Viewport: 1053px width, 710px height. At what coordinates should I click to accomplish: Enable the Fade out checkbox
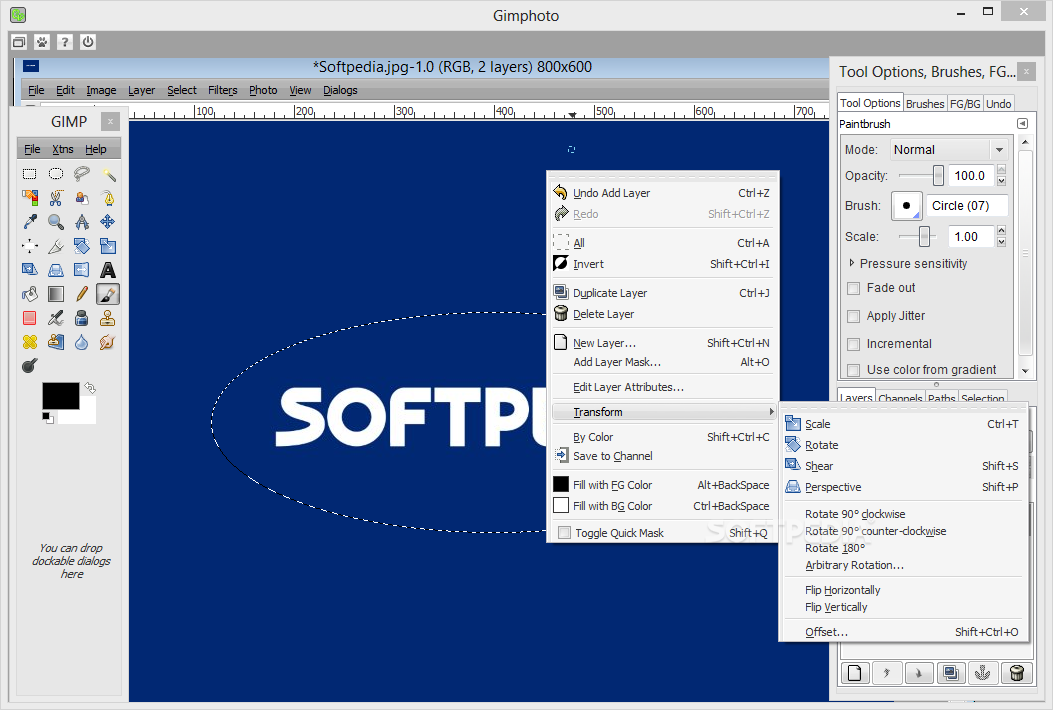(854, 288)
